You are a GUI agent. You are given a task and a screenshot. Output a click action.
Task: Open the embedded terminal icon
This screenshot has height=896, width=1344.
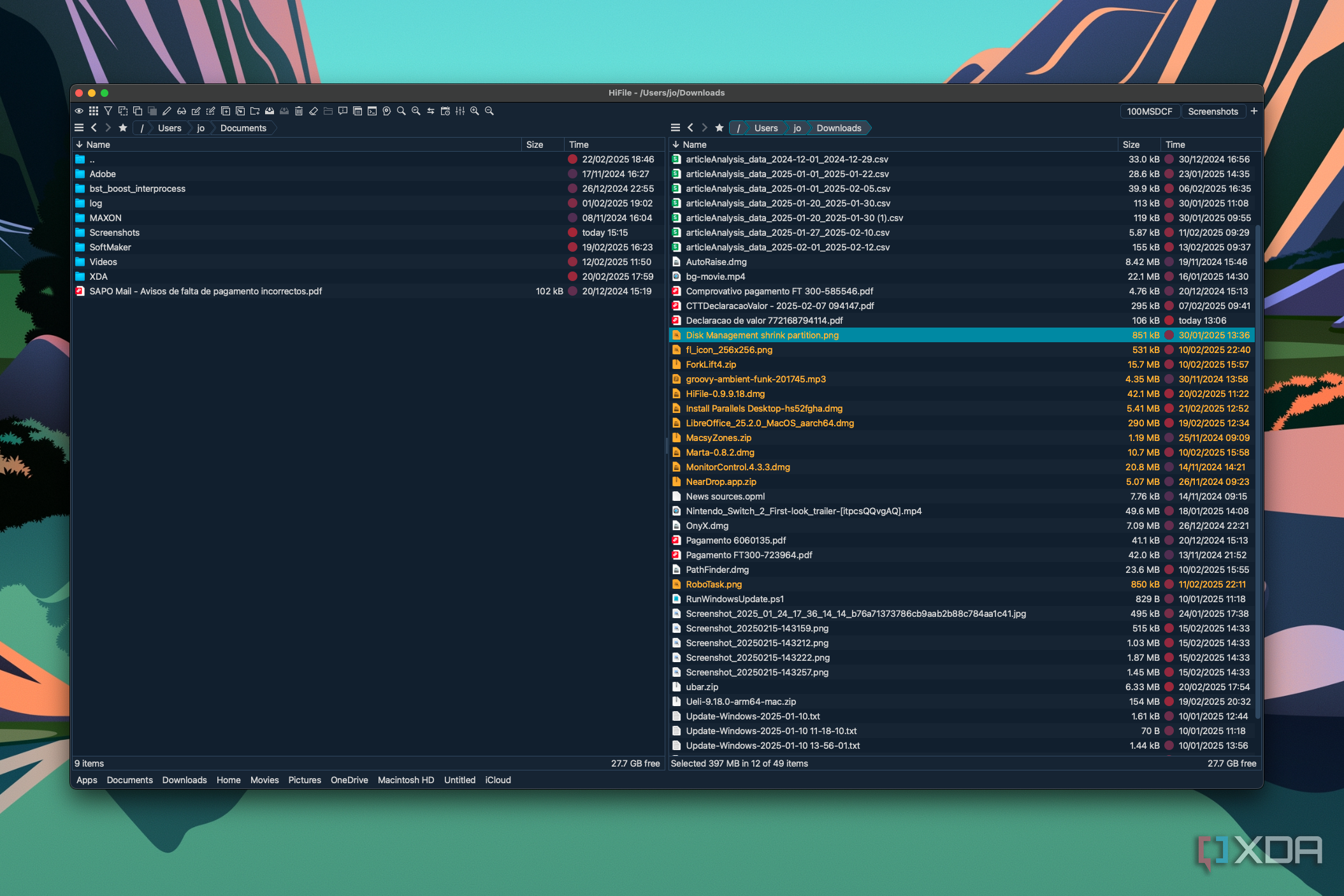tap(371, 111)
